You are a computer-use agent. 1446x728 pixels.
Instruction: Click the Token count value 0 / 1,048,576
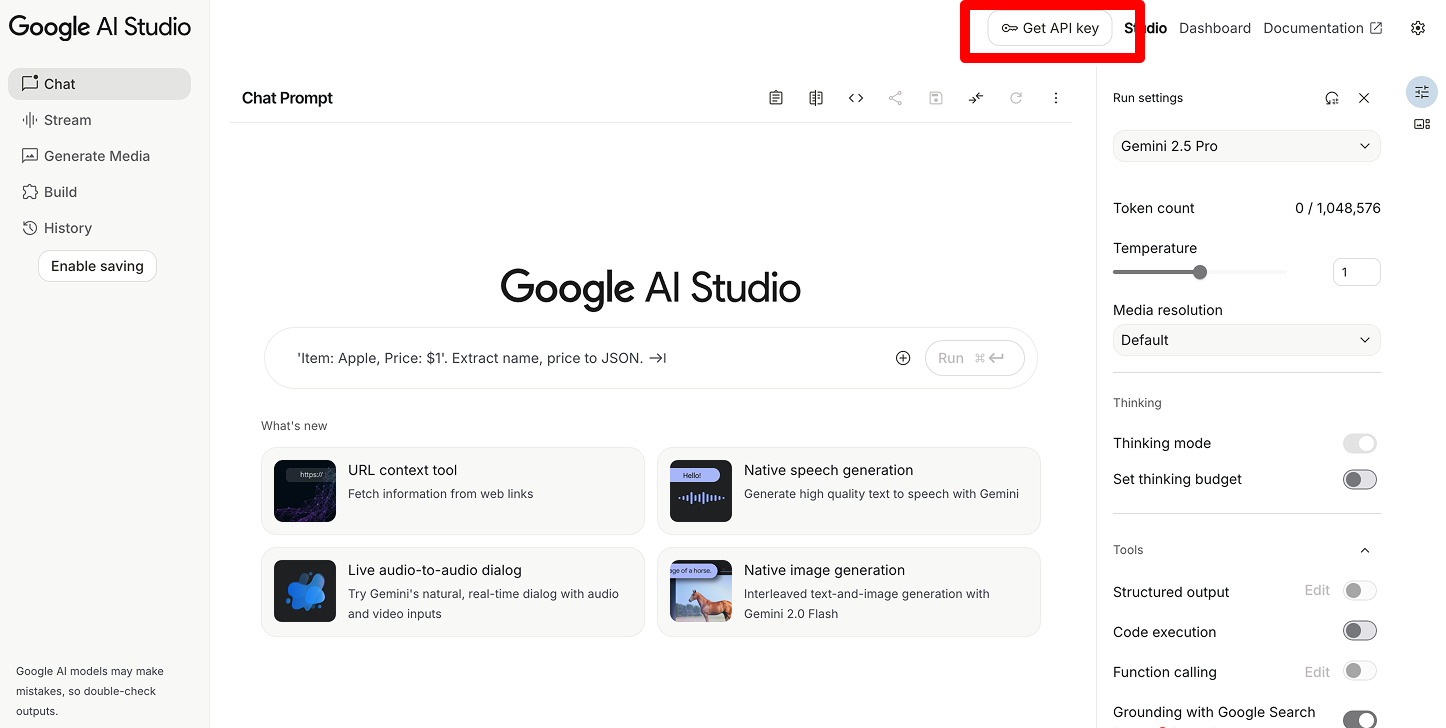1338,208
